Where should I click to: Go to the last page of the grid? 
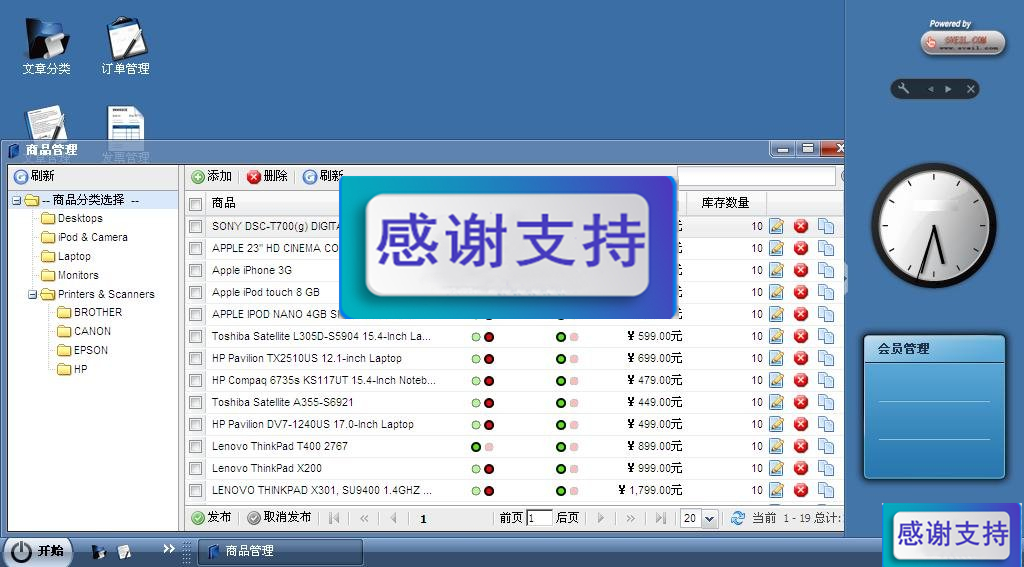point(660,518)
